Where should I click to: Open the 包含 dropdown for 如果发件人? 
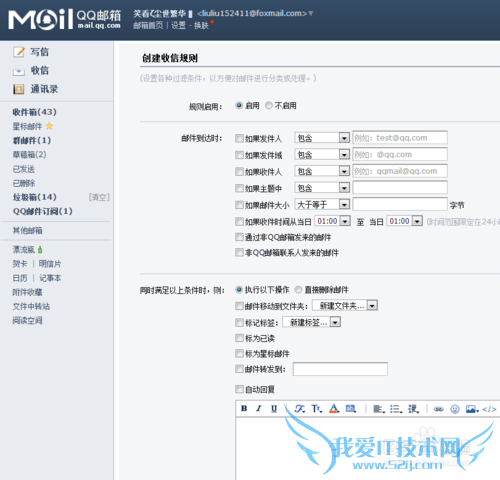322,138
